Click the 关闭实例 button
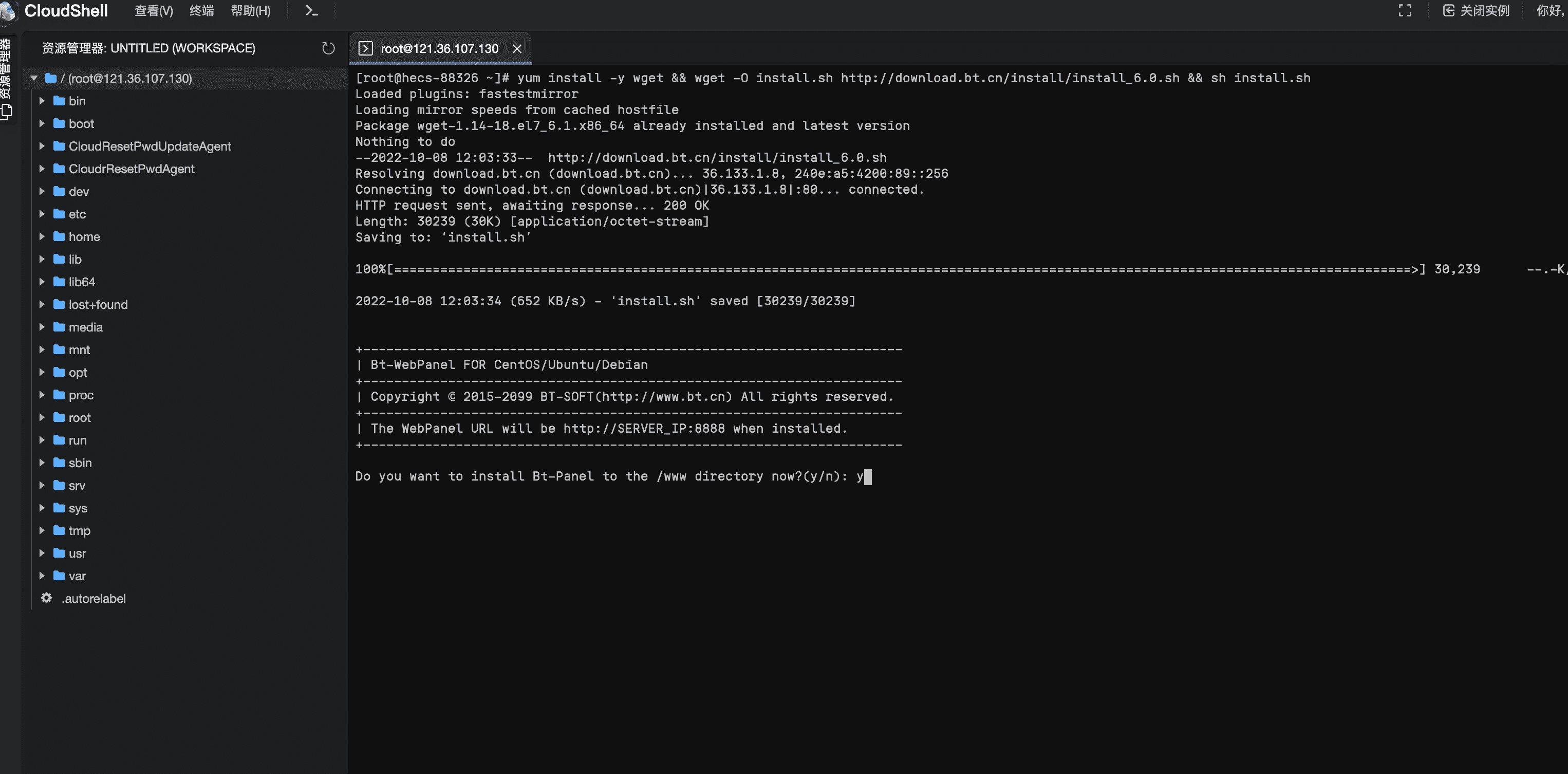The height and width of the screenshot is (774, 1568). [x=1476, y=10]
